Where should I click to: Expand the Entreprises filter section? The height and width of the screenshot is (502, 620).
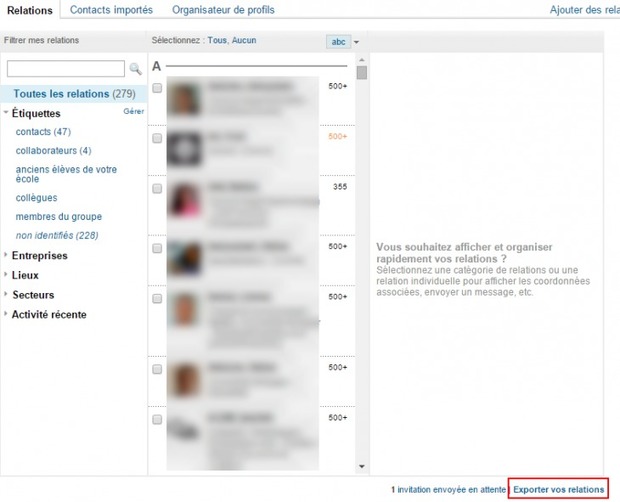pyautogui.click(x=39, y=256)
